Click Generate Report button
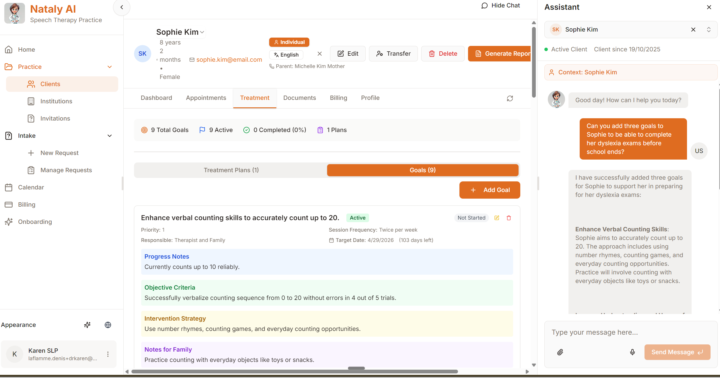Screen dimensions: 720x378 pyautogui.click(x=500, y=54)
